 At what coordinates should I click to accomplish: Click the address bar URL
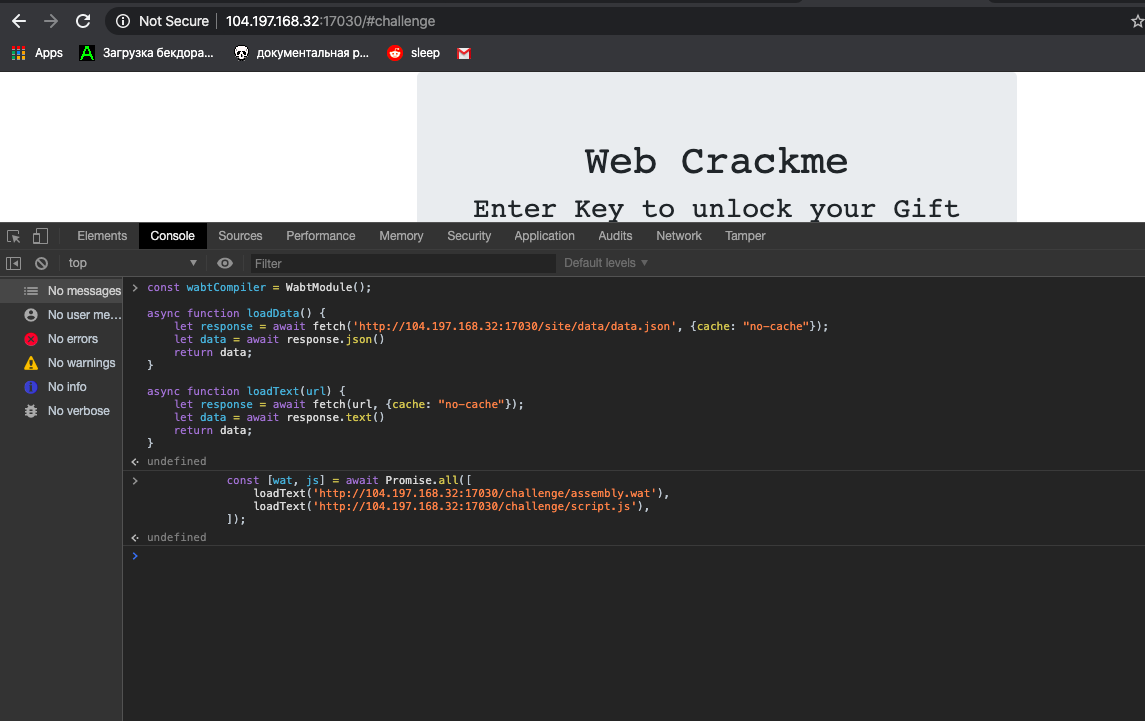(x=330, y=21)
